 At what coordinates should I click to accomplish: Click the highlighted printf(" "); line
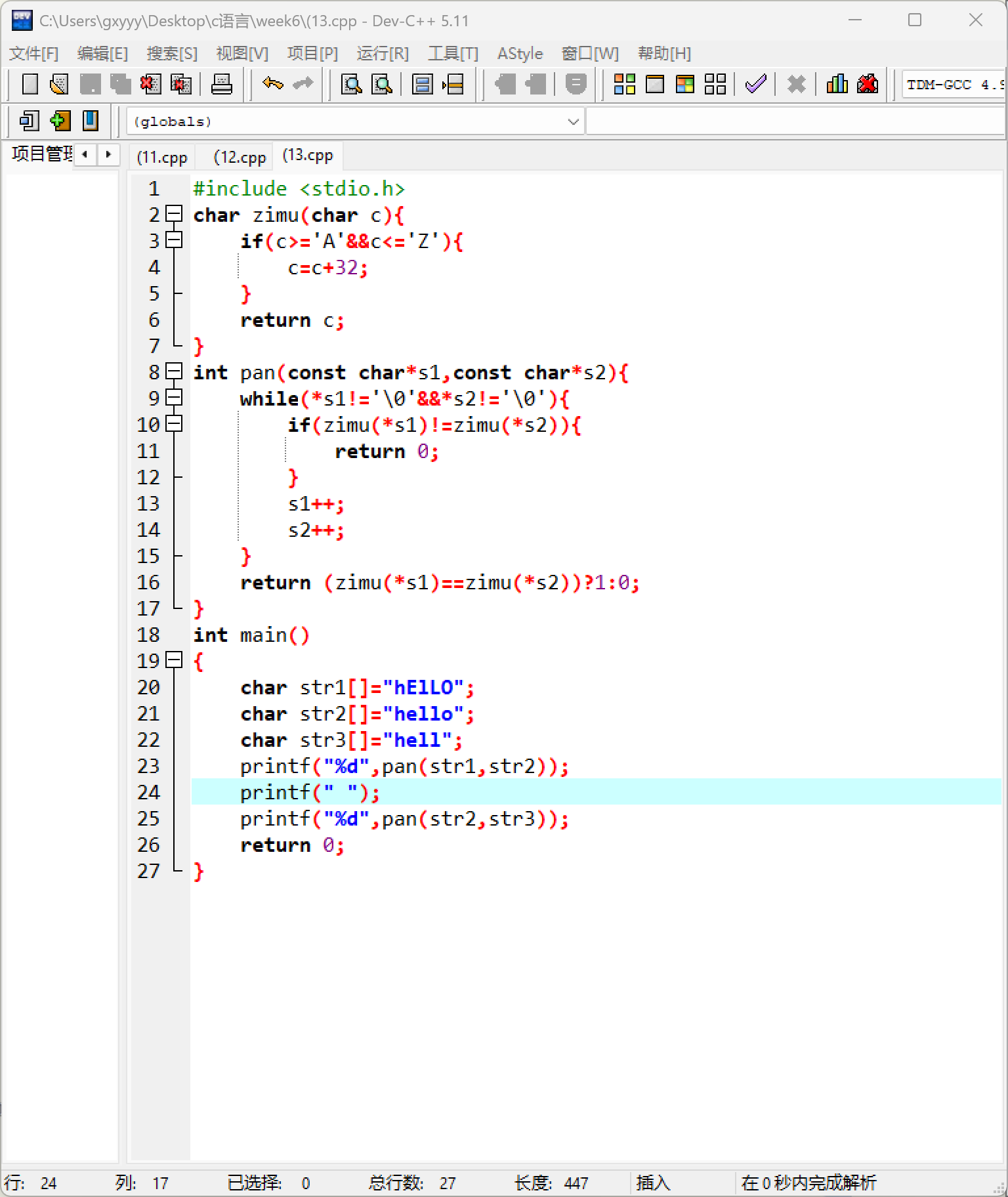[x=596, y=792]
